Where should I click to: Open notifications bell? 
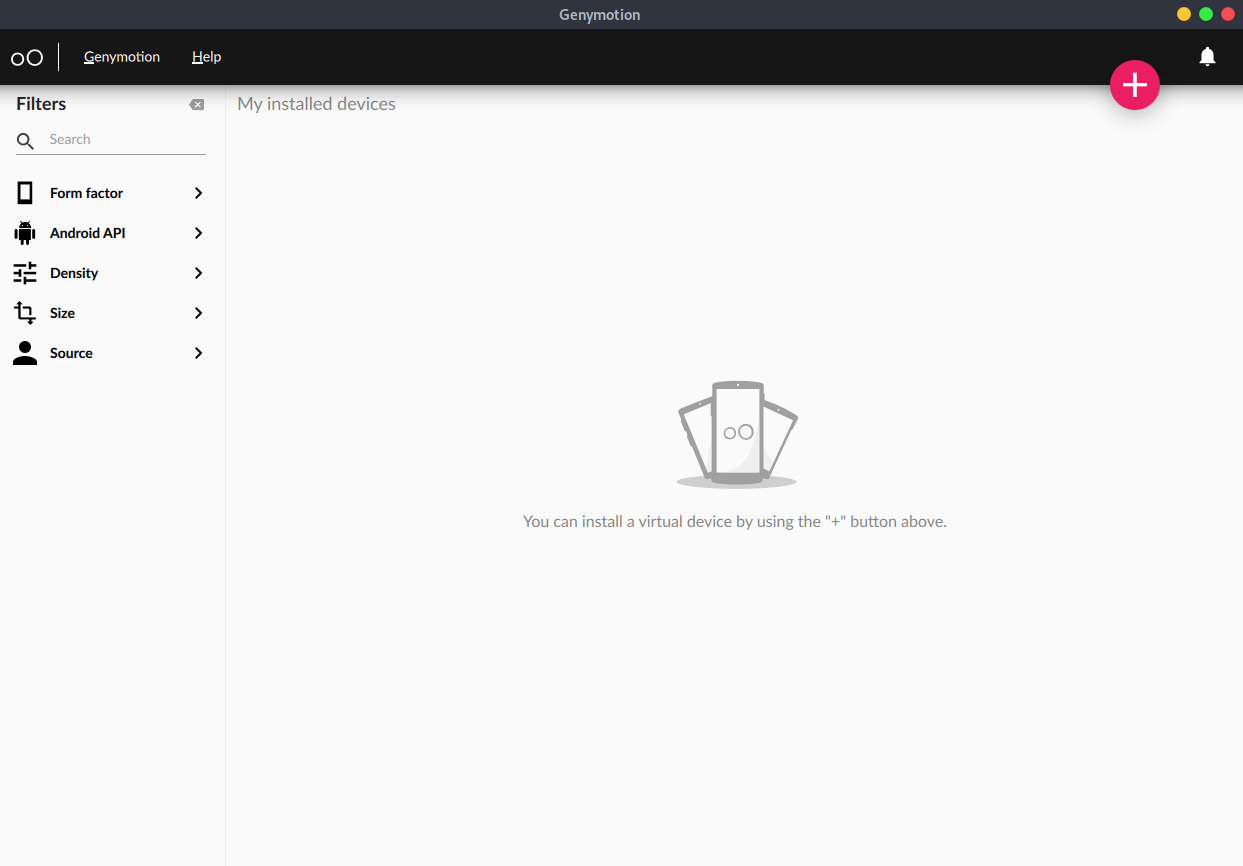pyautogui.click(x=1207, y=57)
